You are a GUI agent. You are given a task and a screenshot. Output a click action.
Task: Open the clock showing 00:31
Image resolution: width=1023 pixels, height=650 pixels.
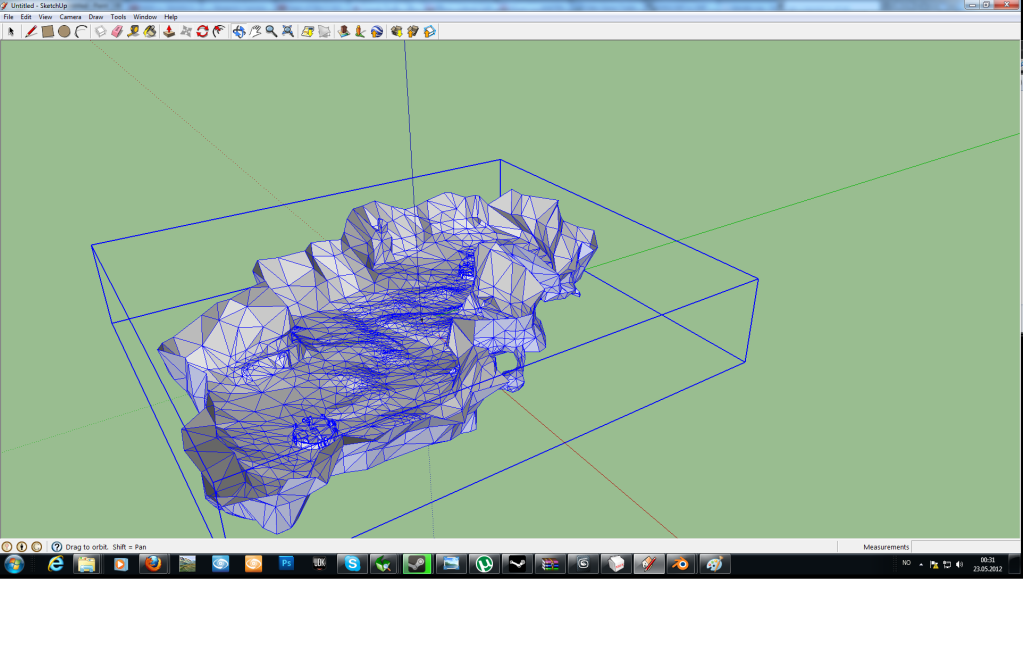(988, 565)
